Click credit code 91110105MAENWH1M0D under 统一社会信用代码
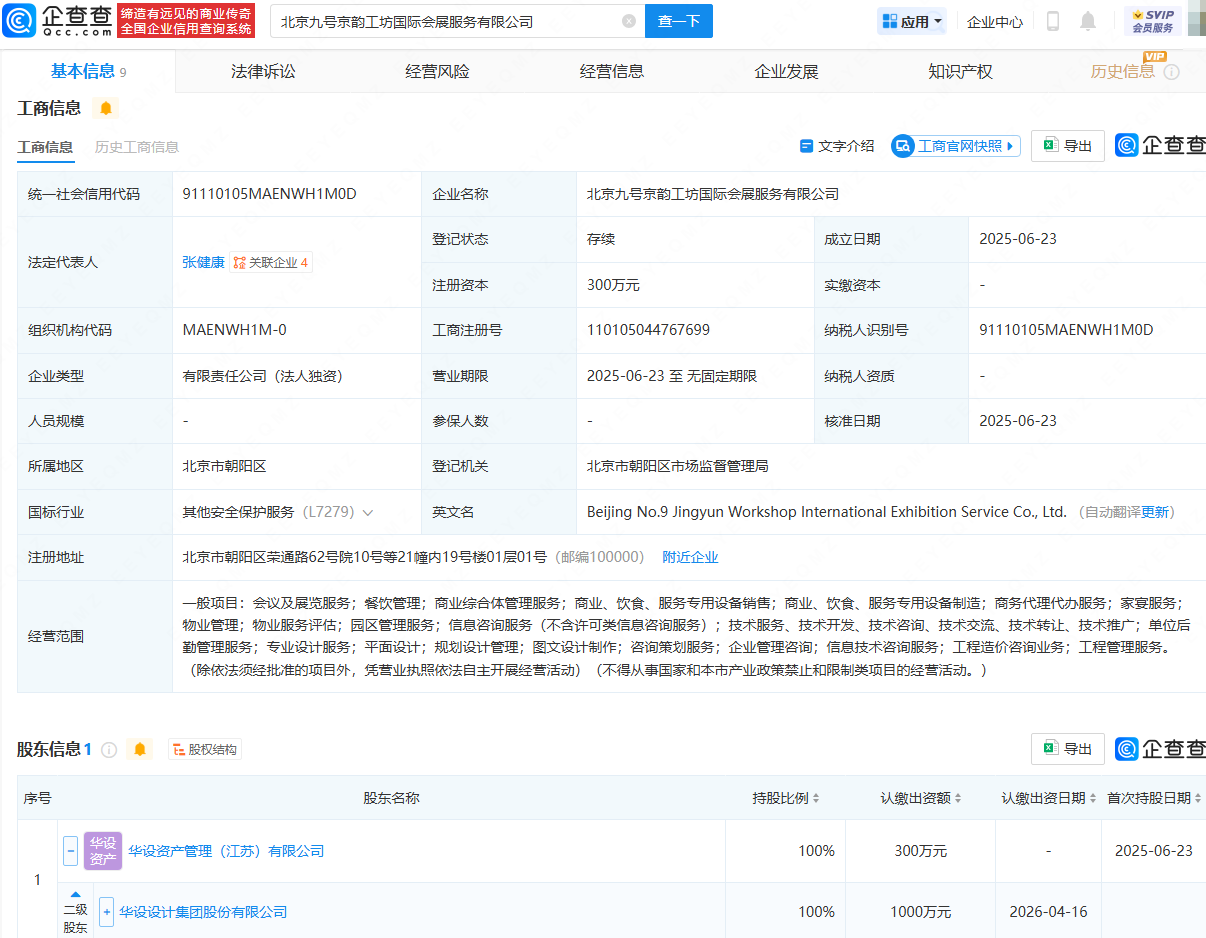Image resolution: width=1206 pixels, height=938 pixels. tap(269, 194)
